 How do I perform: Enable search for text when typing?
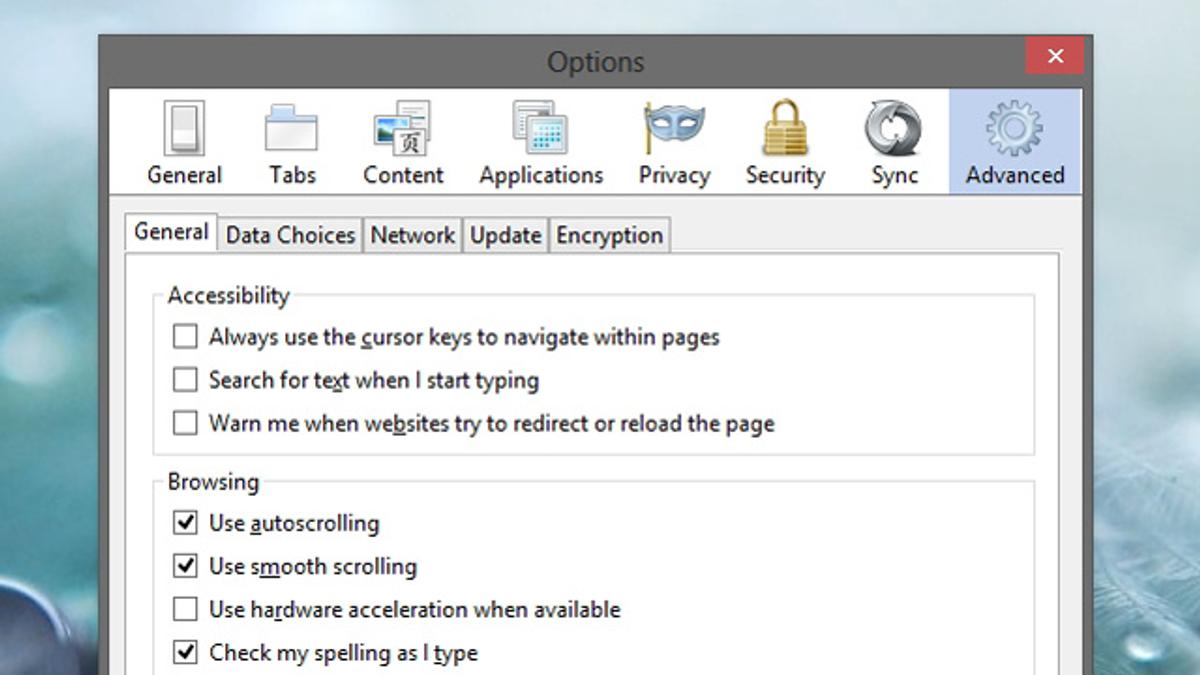point(185,380)
